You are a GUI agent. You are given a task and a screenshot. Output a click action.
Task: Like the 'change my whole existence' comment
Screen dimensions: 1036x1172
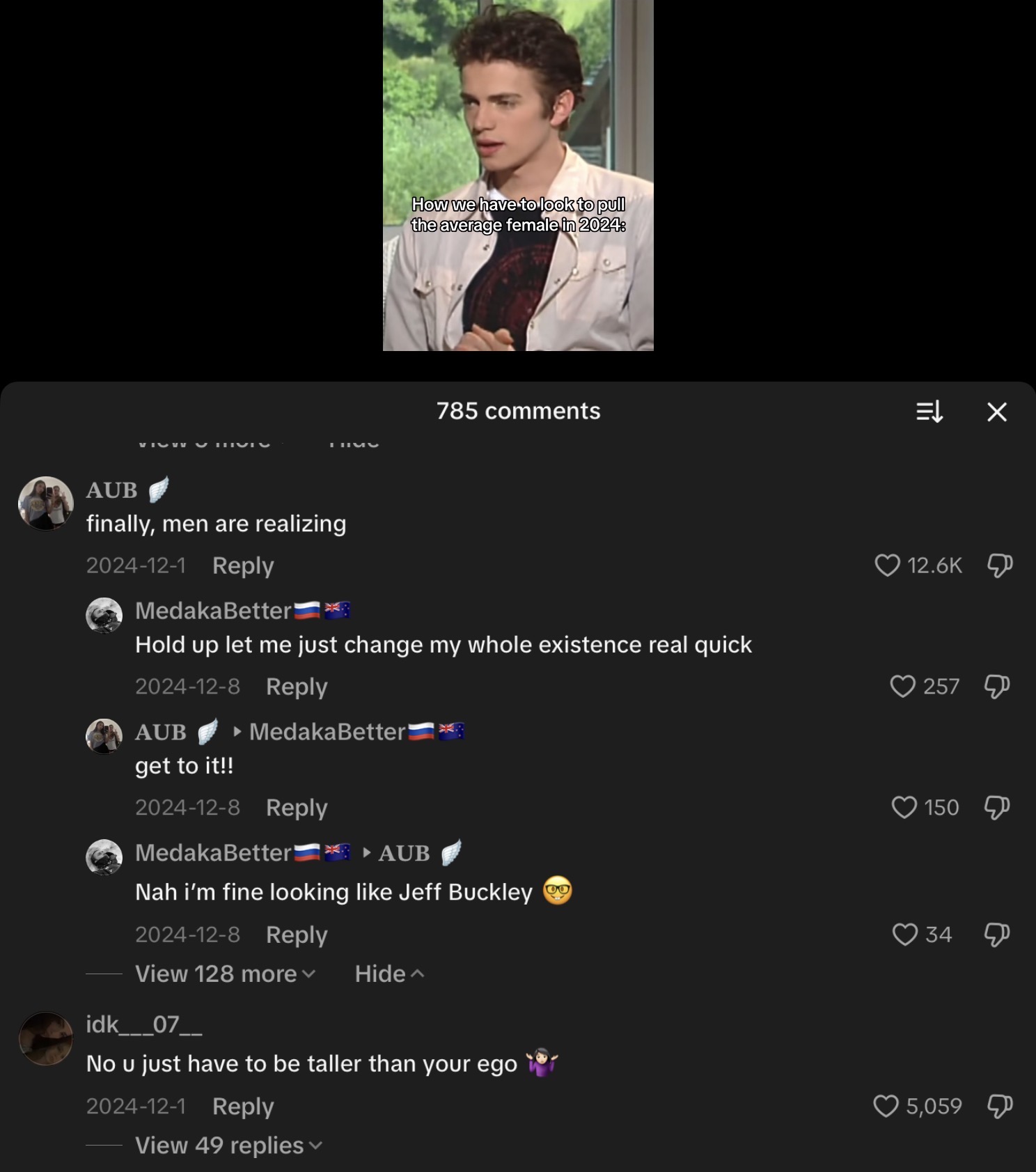(x=902, y=687)
